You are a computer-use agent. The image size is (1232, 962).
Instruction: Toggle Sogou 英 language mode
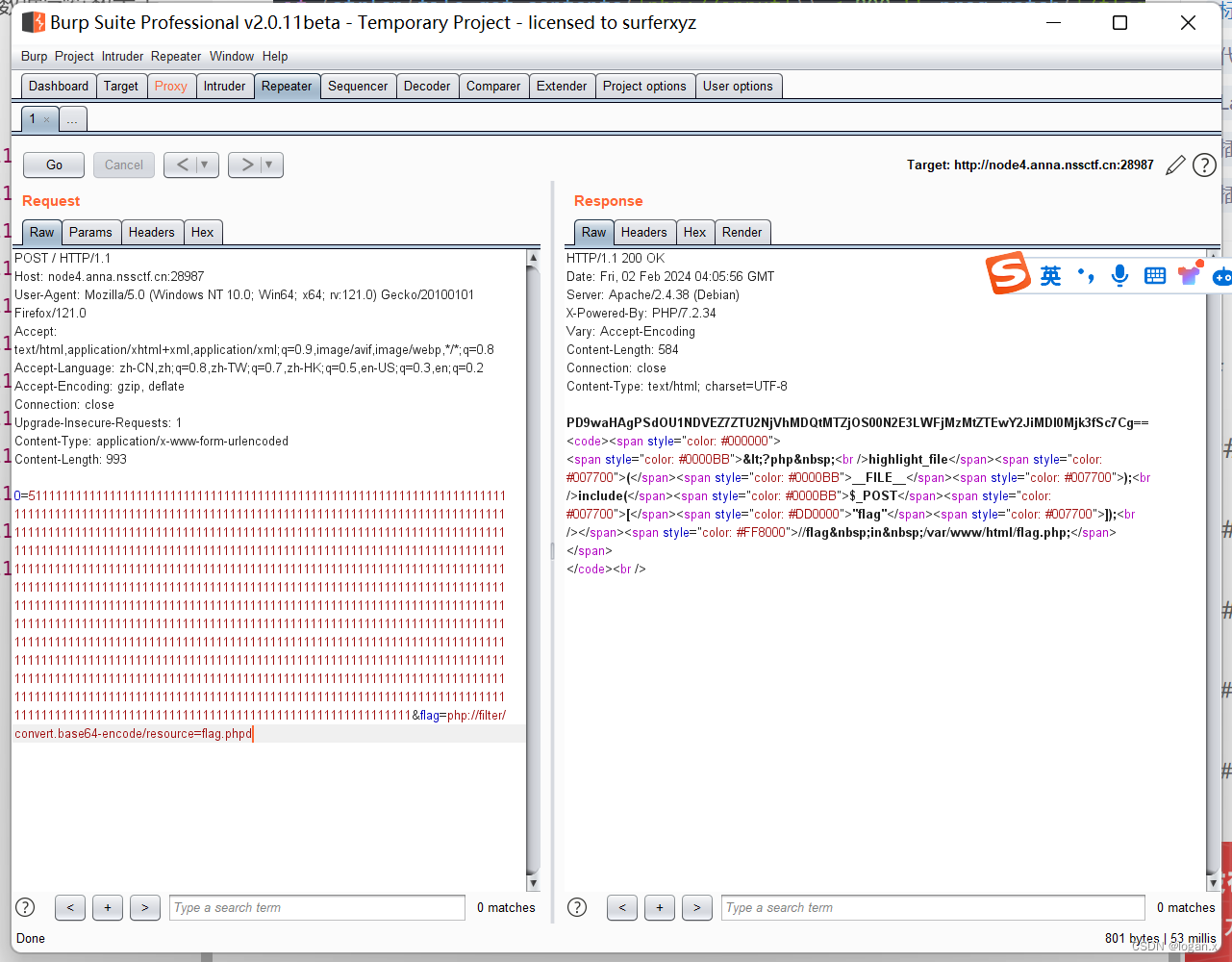coord(1051,277)
